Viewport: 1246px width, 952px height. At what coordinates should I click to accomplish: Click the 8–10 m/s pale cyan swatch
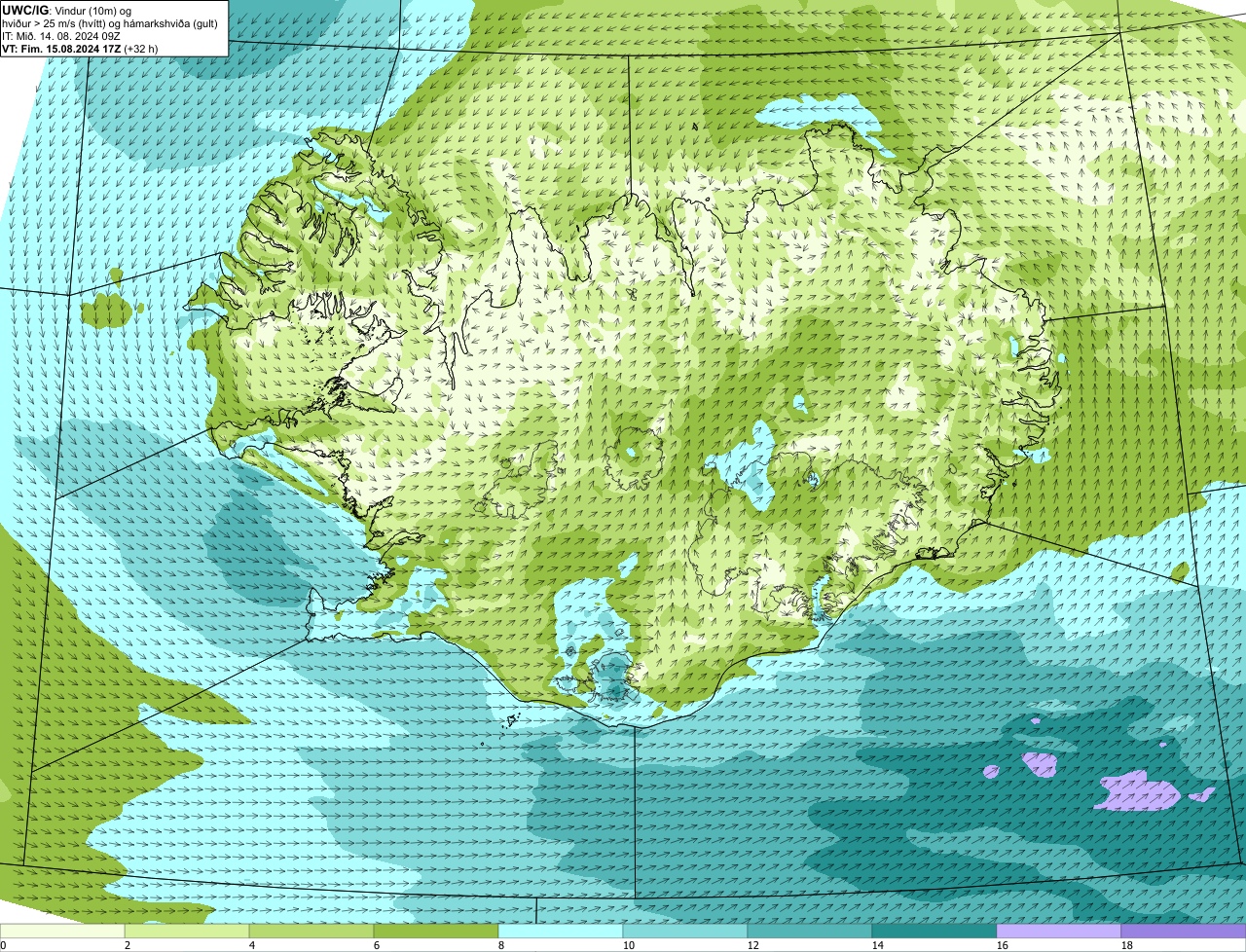coord(561,931)
